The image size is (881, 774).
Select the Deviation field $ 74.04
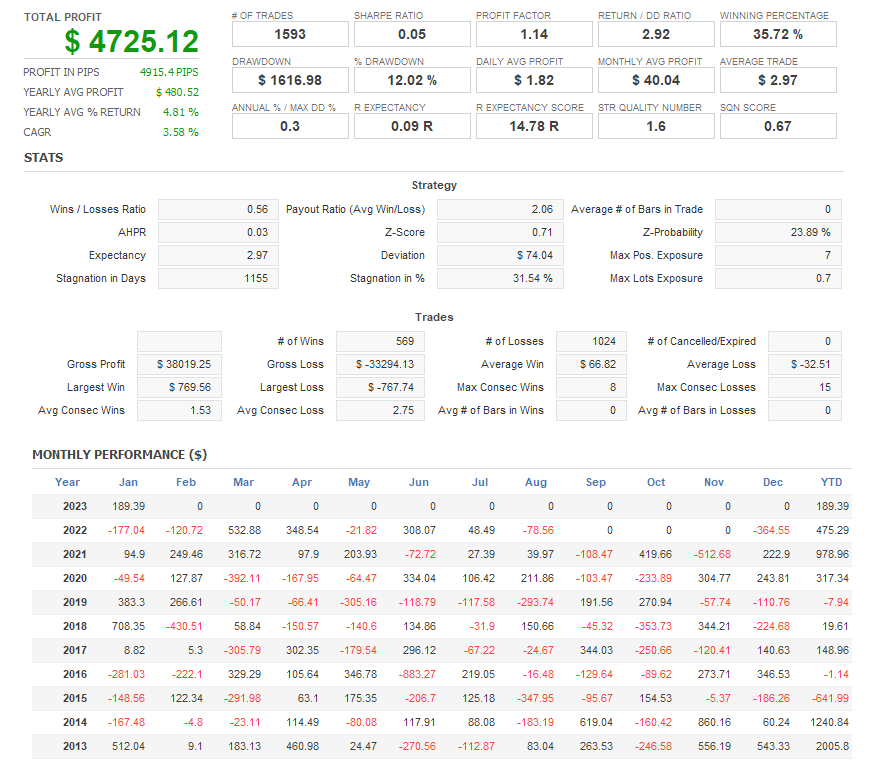click(x=500, y=256)
